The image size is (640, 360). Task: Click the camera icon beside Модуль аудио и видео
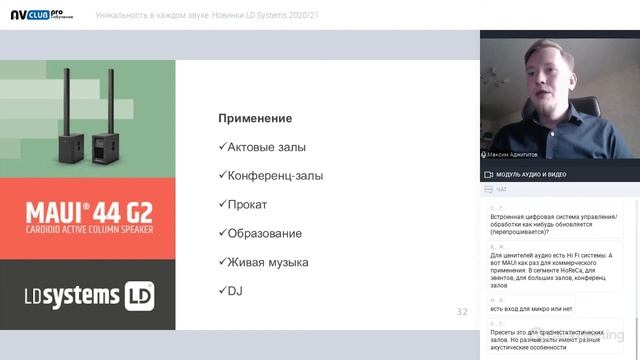(x=488, y=175)
